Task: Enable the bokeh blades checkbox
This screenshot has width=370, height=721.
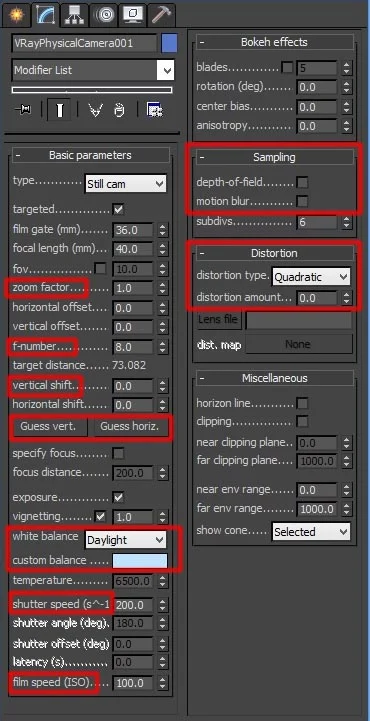Action: pos(287,68)
